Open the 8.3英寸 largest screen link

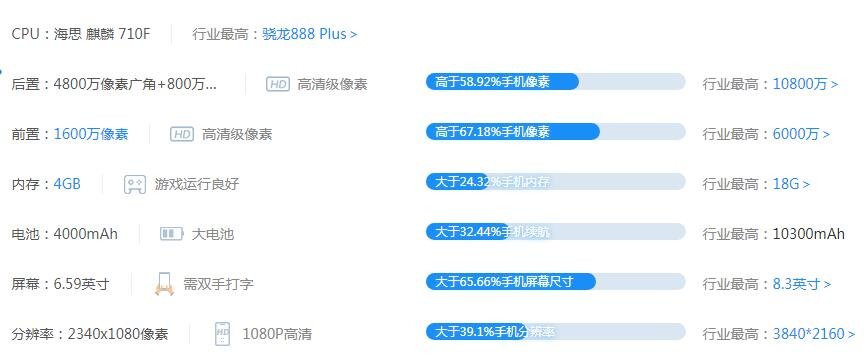click(801, 284)
